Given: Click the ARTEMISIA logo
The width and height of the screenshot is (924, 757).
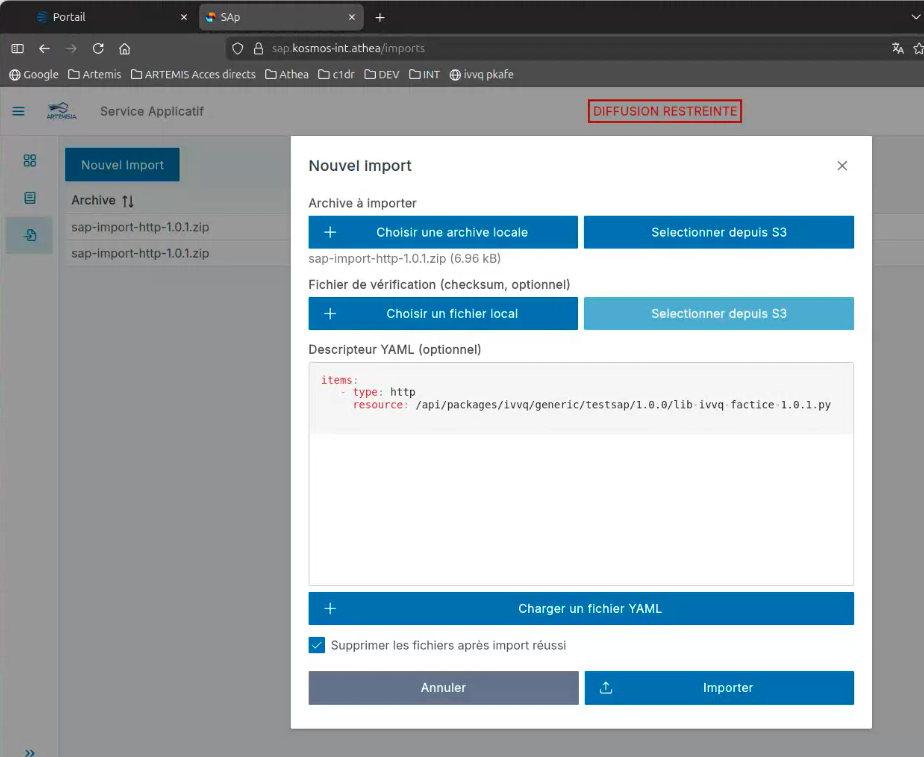Looking at the screenshot, I should (x=61, y=111).
